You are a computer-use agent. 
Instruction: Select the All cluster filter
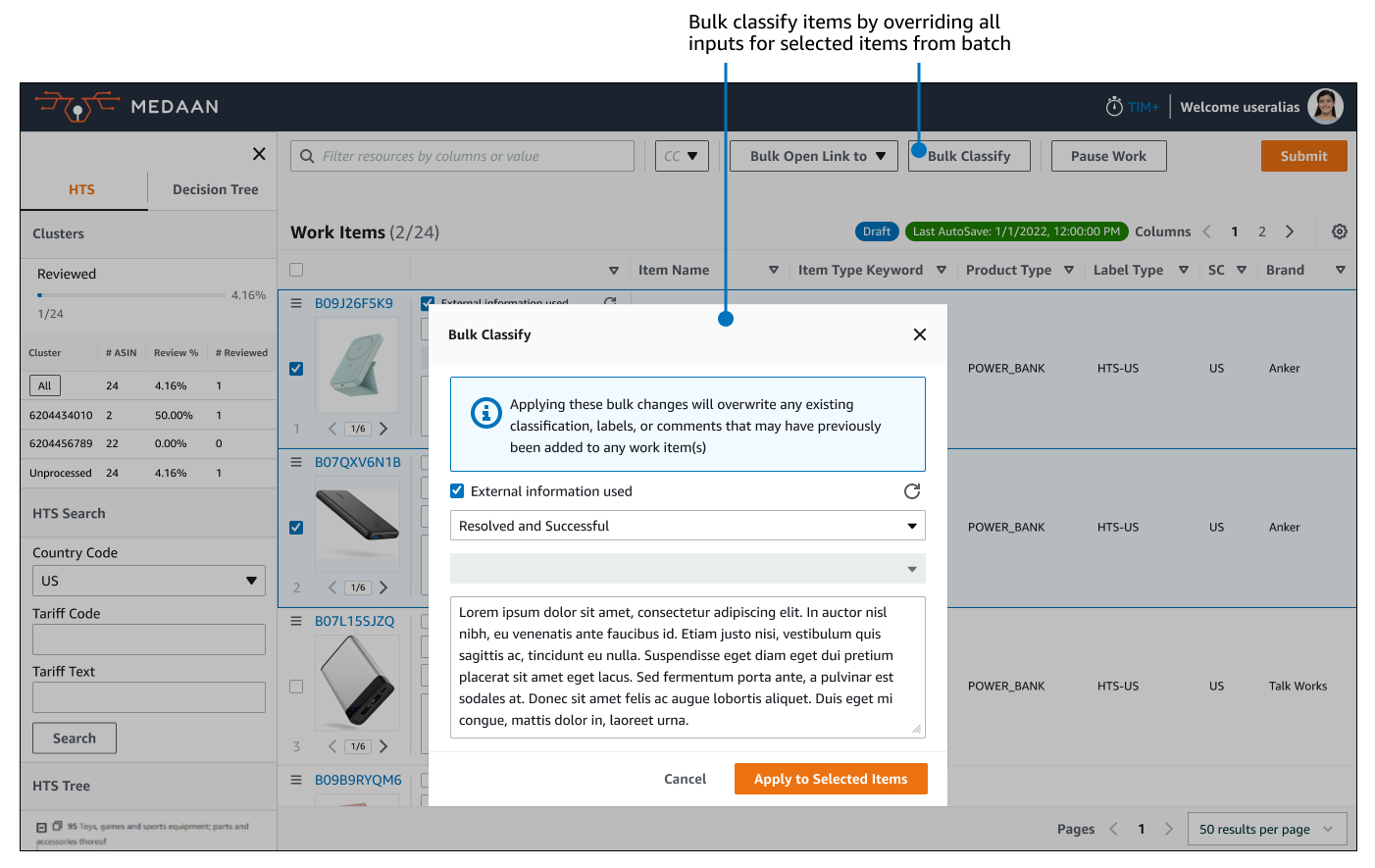tap(45, 385)
